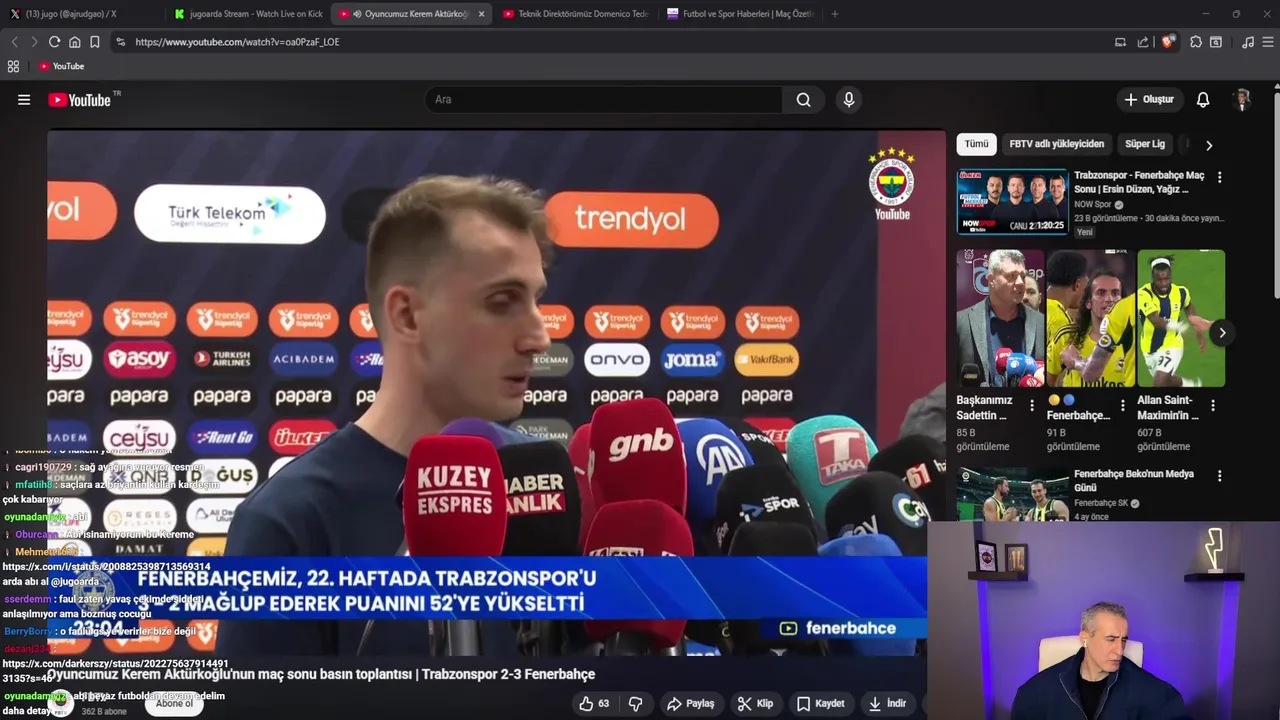Open the YouTube bookmark in bookmarks bar
This screenshot has width=1280, height=720.
pos(61,66)
